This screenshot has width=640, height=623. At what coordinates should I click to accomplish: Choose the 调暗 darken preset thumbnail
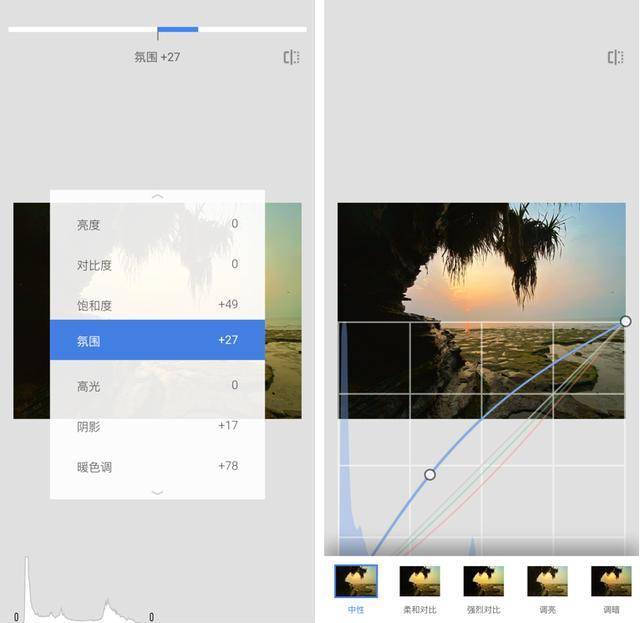(611, 581)
